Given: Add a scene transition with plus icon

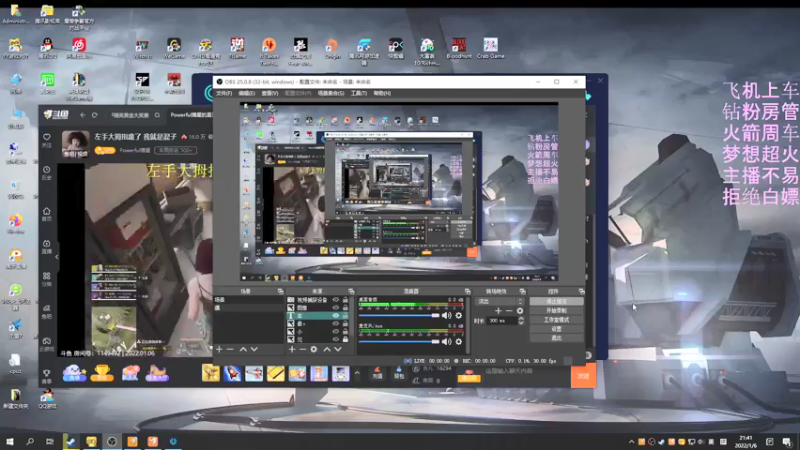Looking at the screenshot, I should 498,311.
